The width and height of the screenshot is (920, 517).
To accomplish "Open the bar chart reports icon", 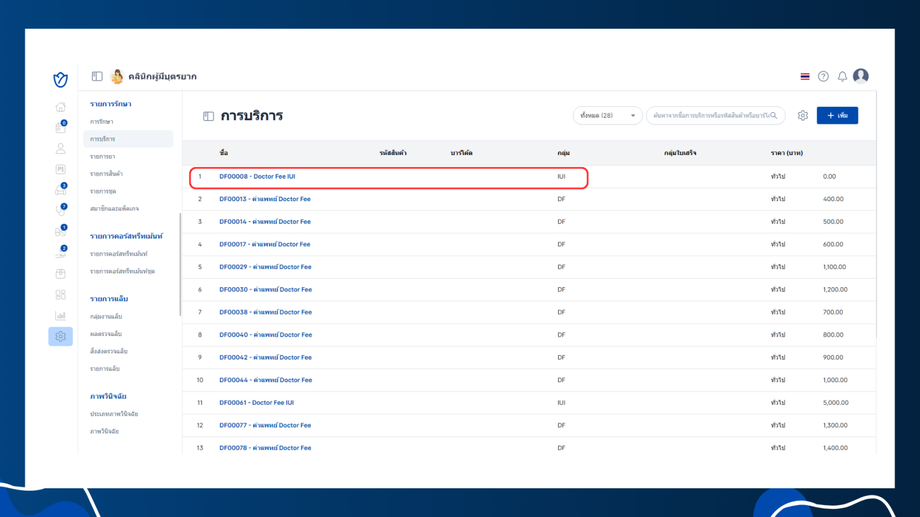I will pyautogui.click(x=60, y=316).
